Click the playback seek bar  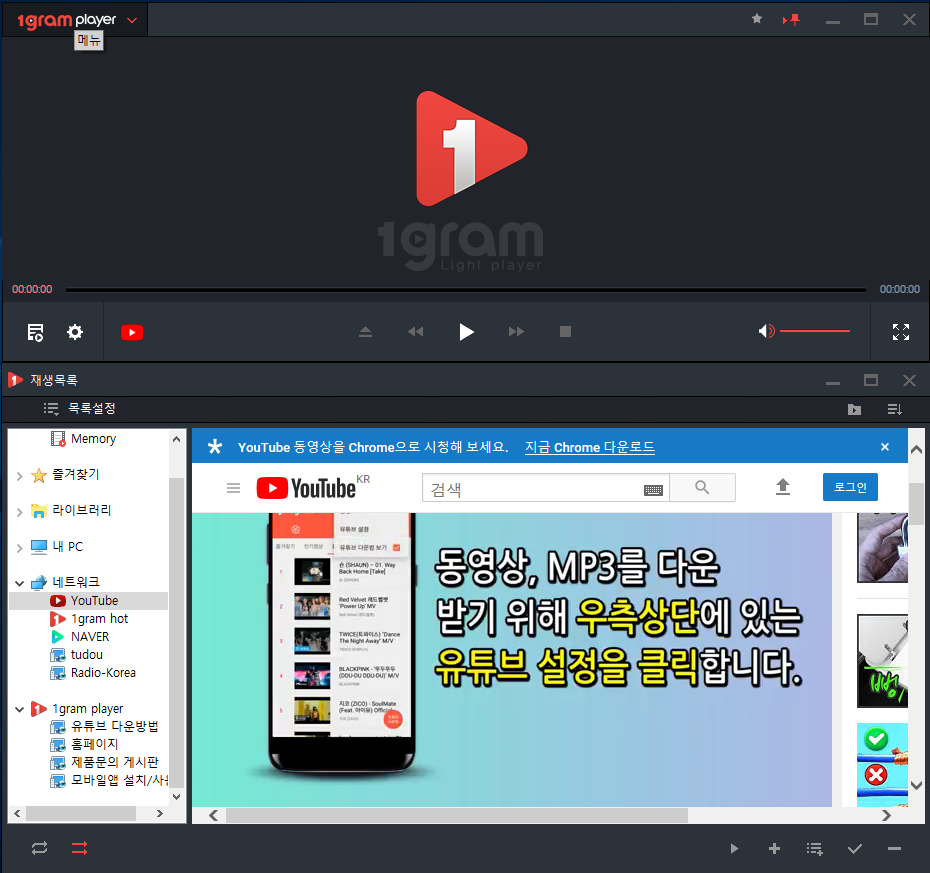(466, 290)
